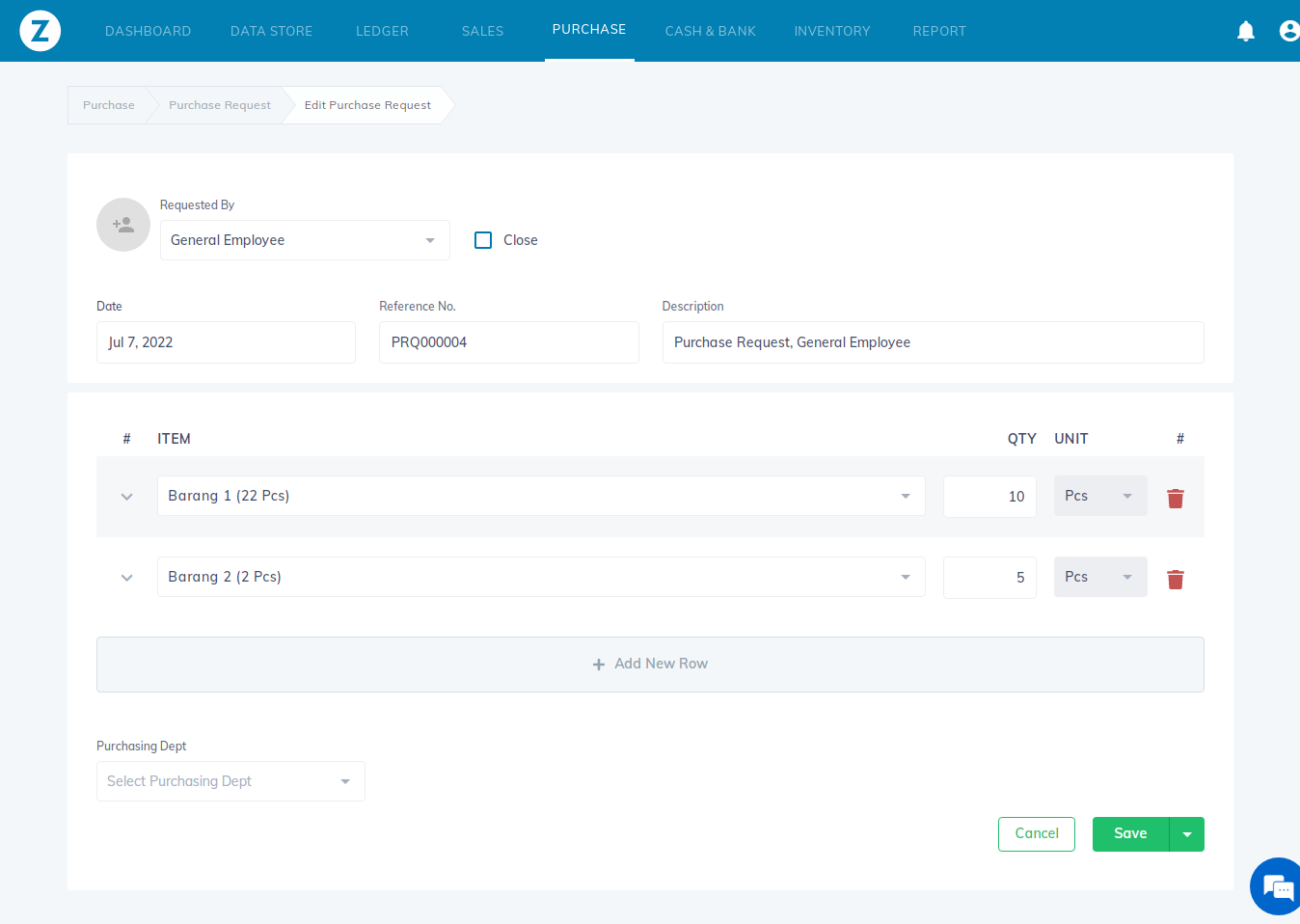Open the Barang 1 item dropdown
Viewport: 1300px width, 924px height.
click(x=541, y=496)
